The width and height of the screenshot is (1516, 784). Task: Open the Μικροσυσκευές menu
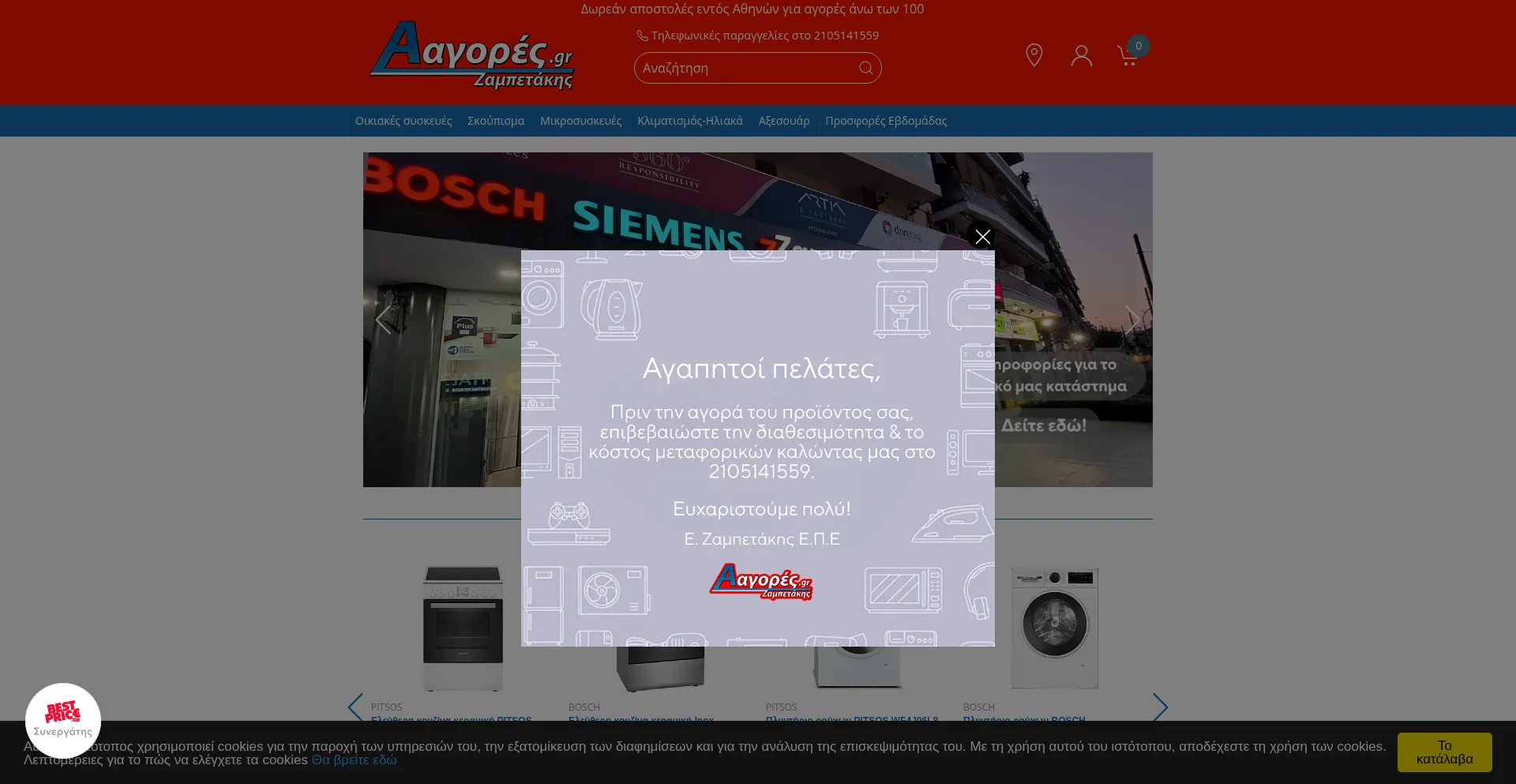point(580,121)
